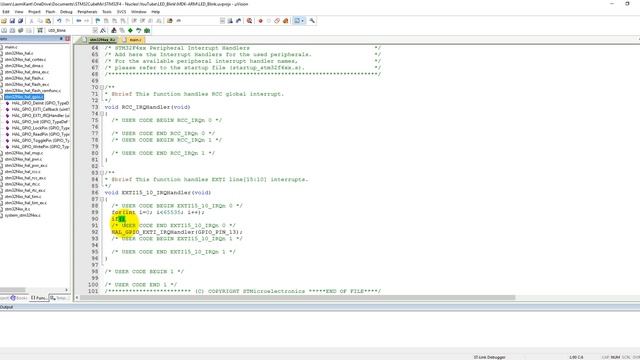Open the Window layout dropdown on toolbar

tap(302, 21)
